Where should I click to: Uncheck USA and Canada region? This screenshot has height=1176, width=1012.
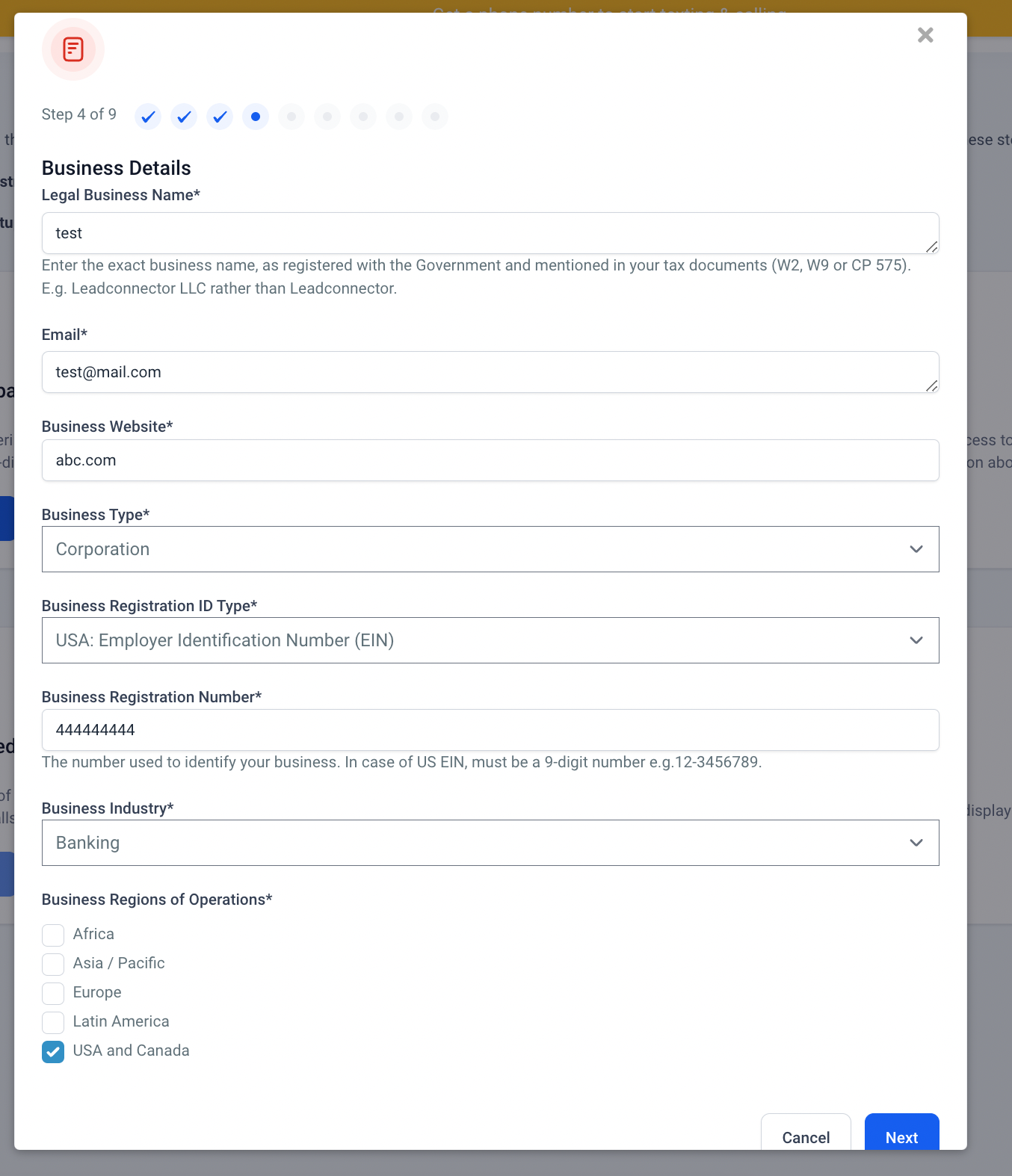tap(53, 1051)
